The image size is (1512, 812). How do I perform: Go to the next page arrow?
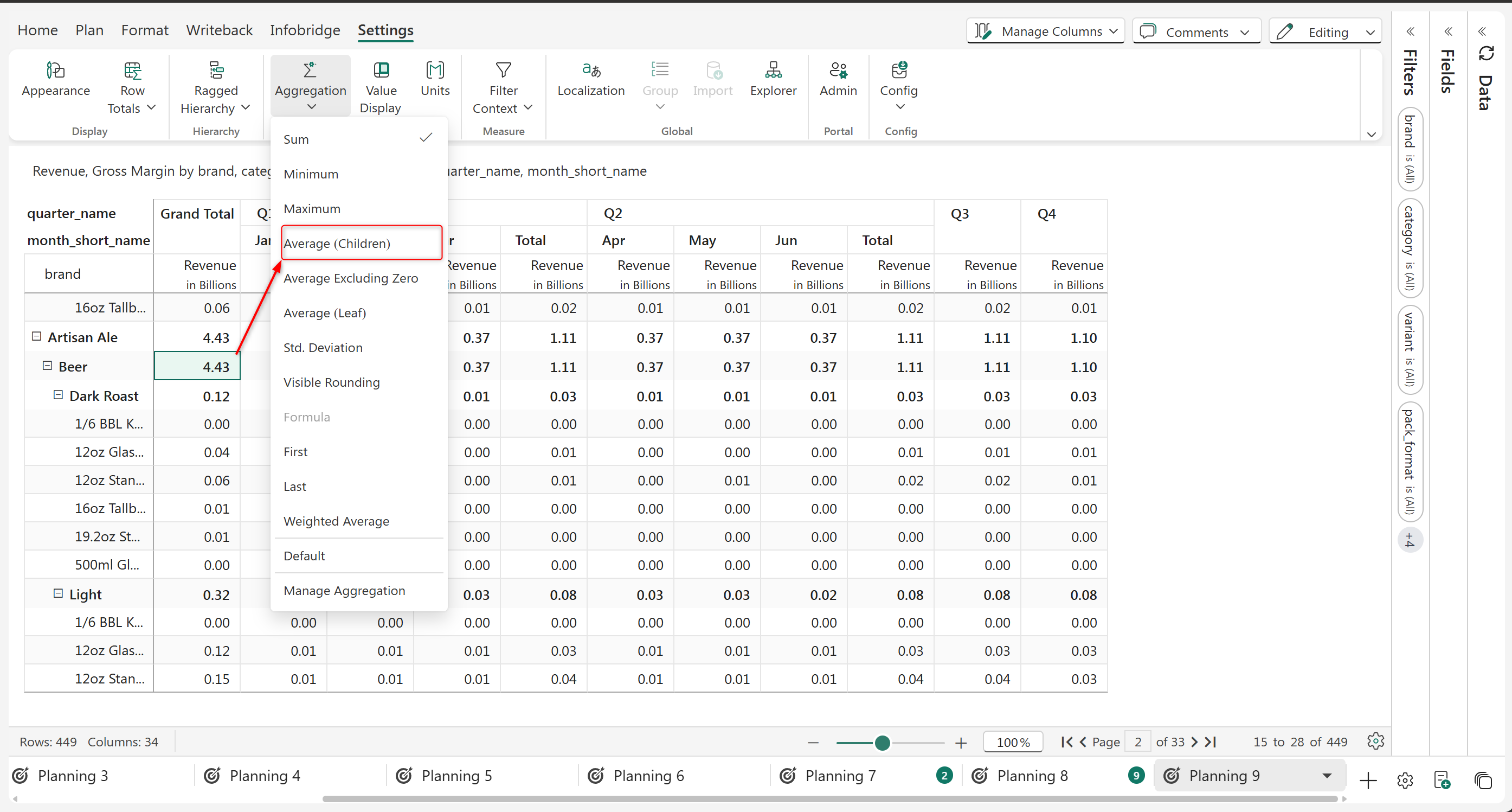(1194, 742)
